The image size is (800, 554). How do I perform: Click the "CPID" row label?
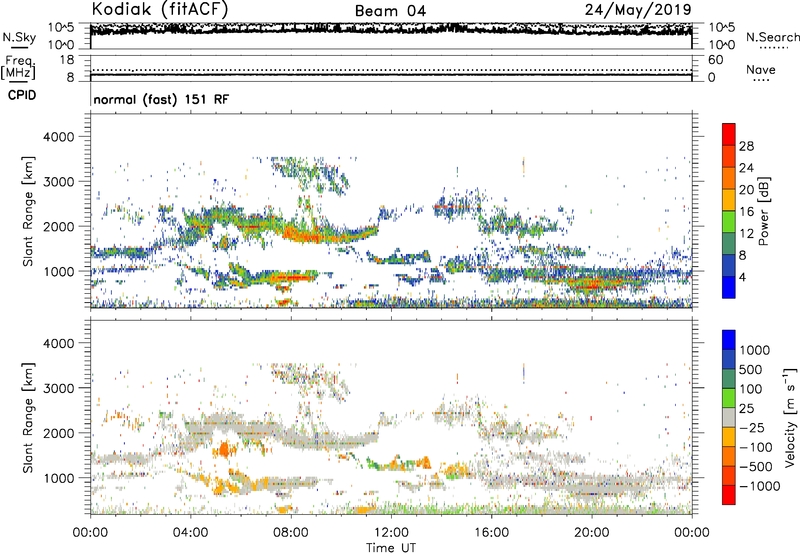tap(22, 95)
